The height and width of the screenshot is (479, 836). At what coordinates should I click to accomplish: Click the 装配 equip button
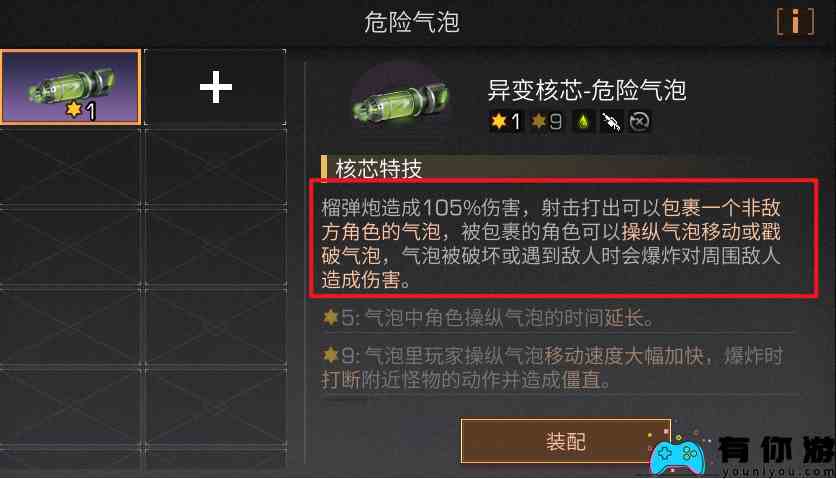click(x=566, y=441)
